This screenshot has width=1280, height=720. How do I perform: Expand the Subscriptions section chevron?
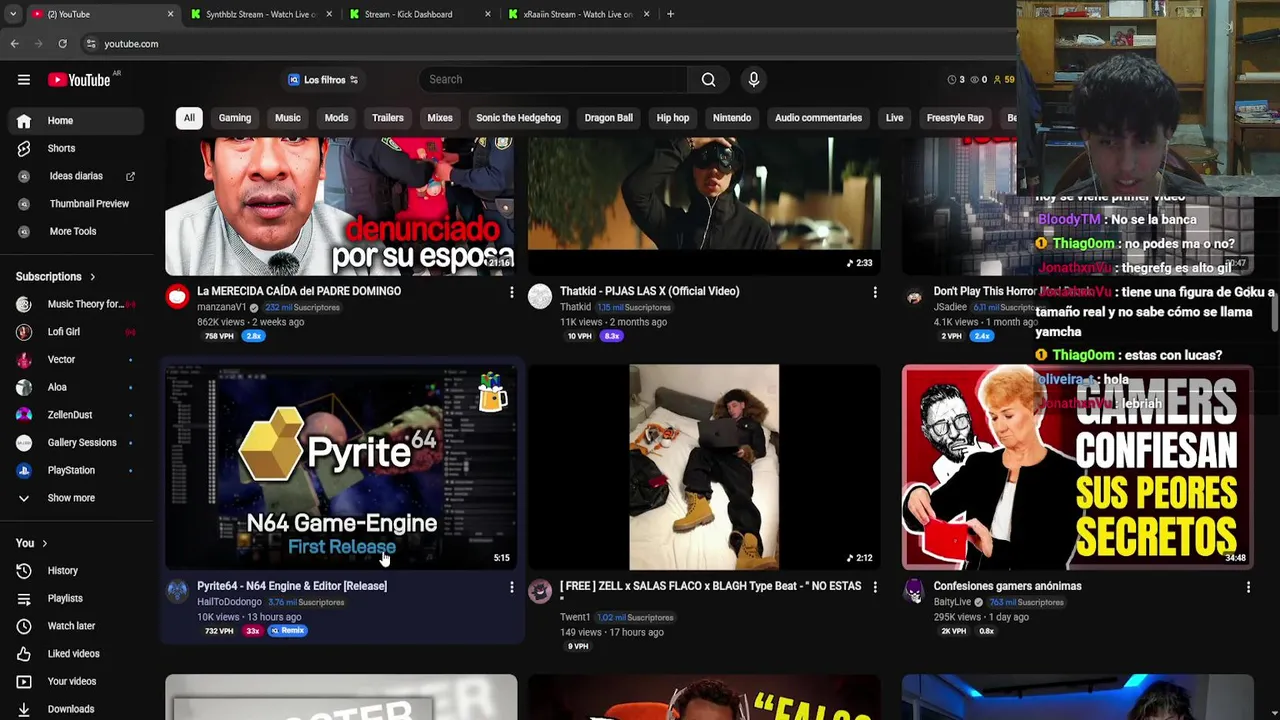[92, 277]
